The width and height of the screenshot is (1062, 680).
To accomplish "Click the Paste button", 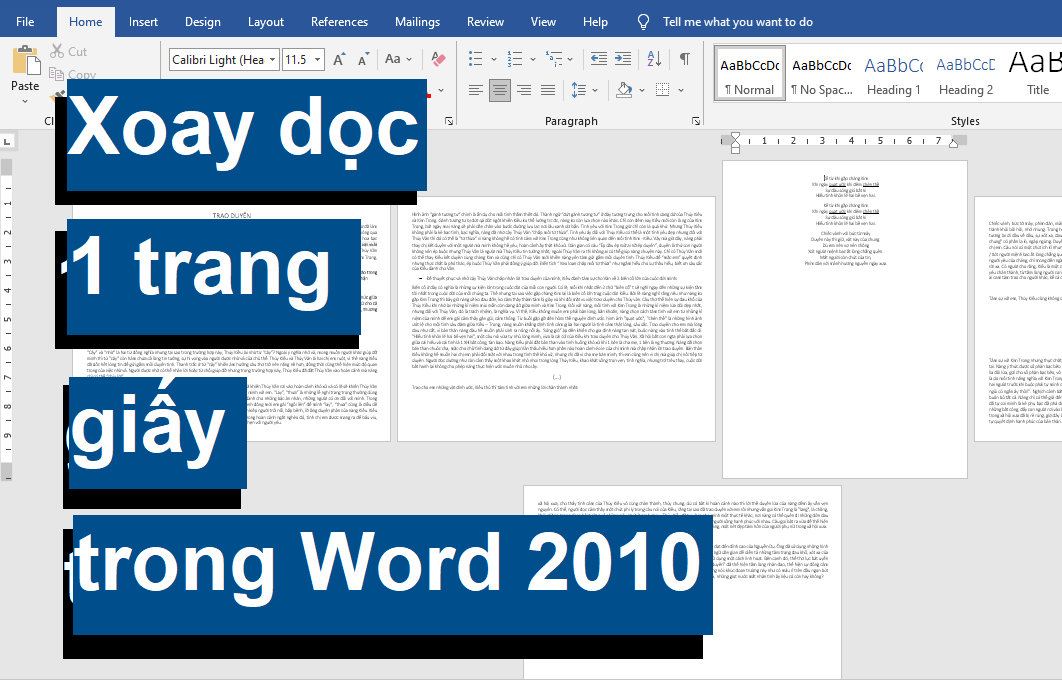I will [24, 72].
